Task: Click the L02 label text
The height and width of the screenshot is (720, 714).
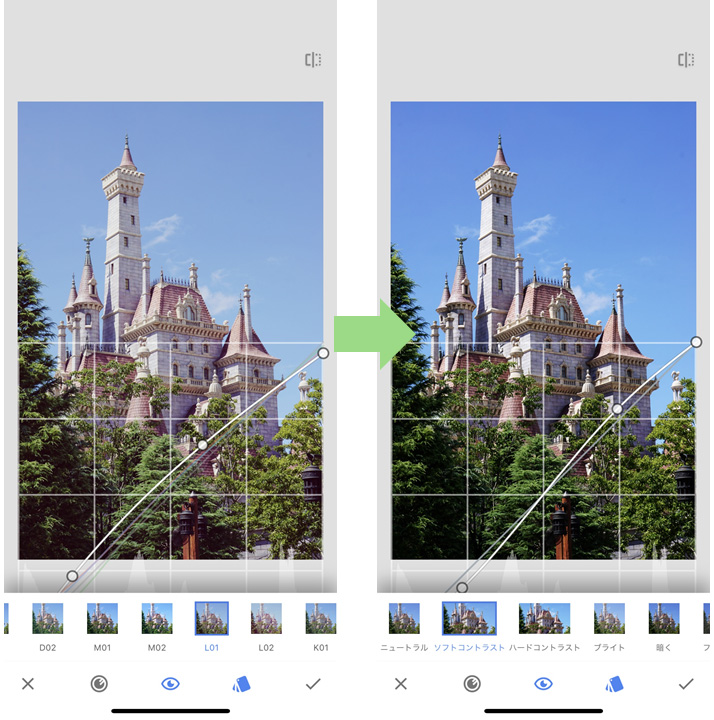Action: coord(266,648)
